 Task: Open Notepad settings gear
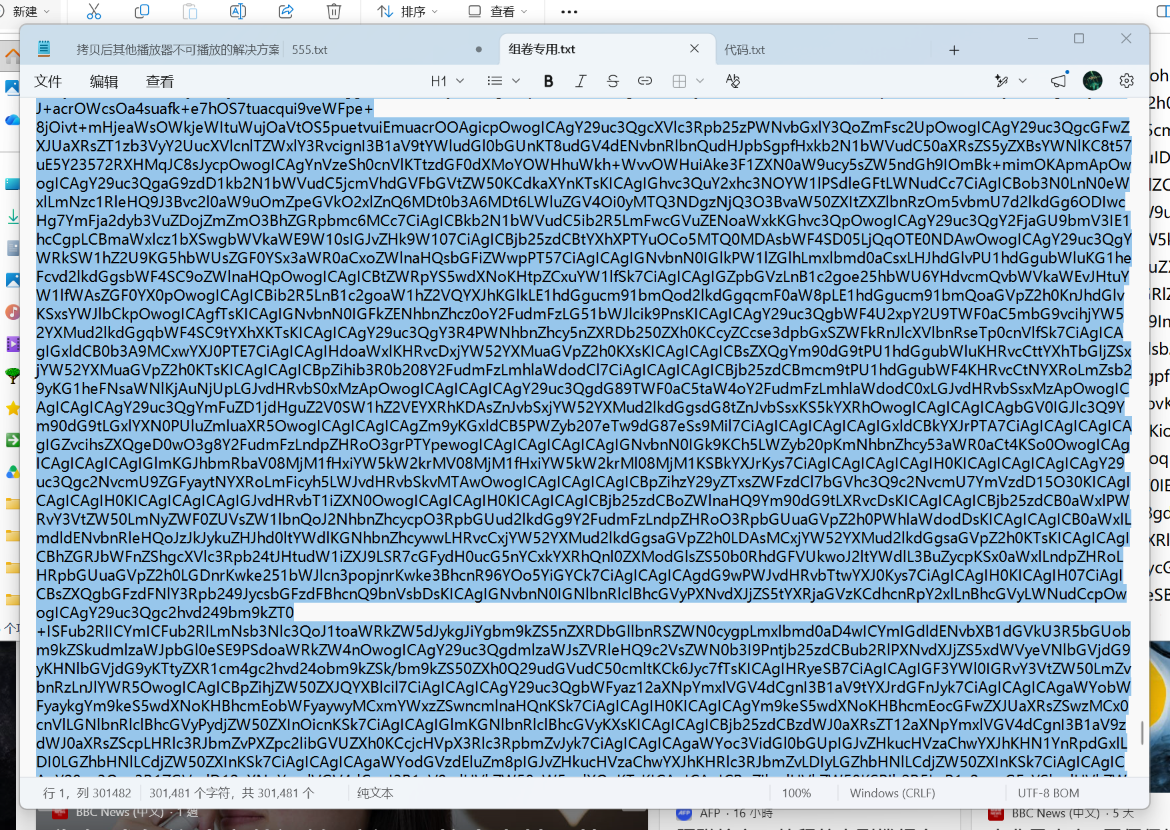[x=1127, y=81]
